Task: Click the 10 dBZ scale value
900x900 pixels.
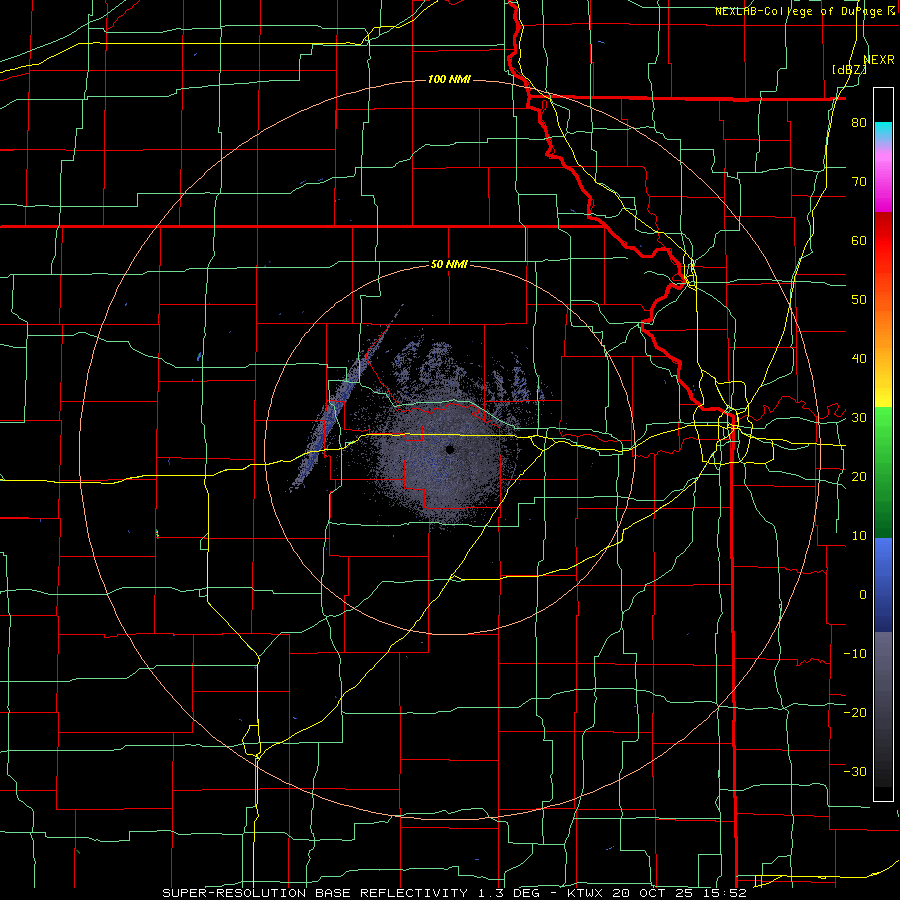Action: click(x=859, y=536)
